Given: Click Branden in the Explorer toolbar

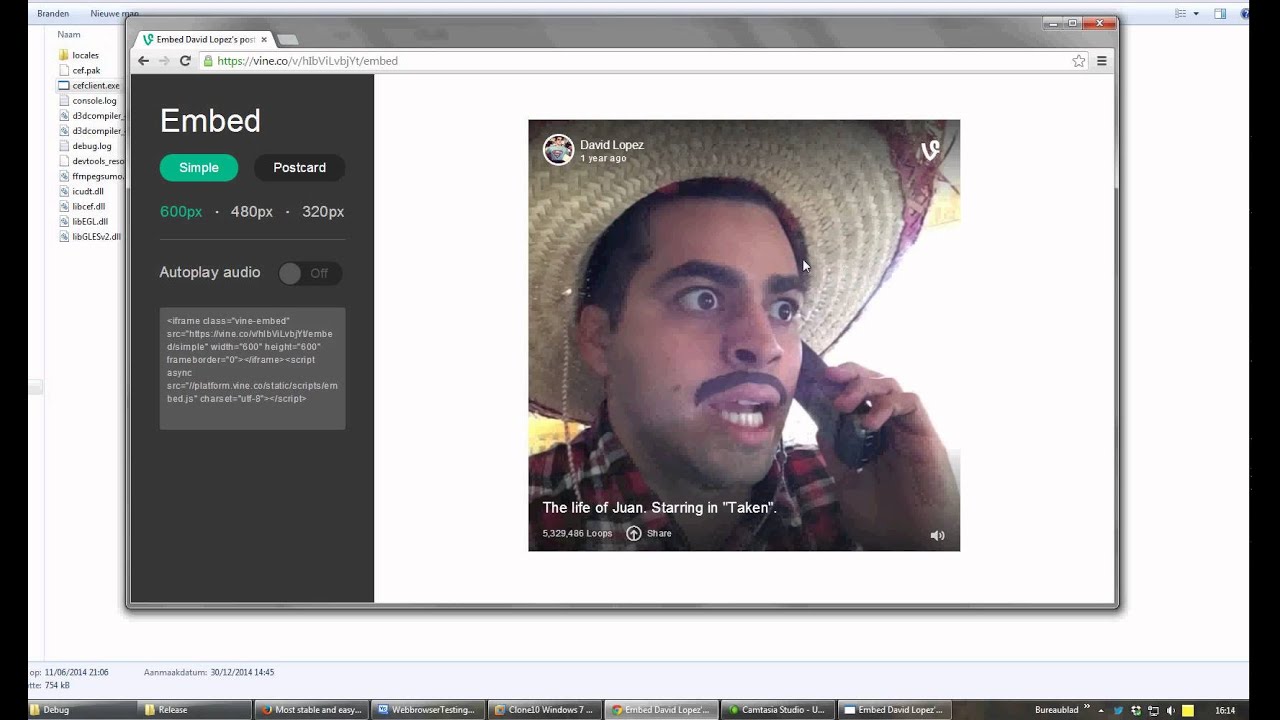Looking at the screenshot, I should coord(53,14).
